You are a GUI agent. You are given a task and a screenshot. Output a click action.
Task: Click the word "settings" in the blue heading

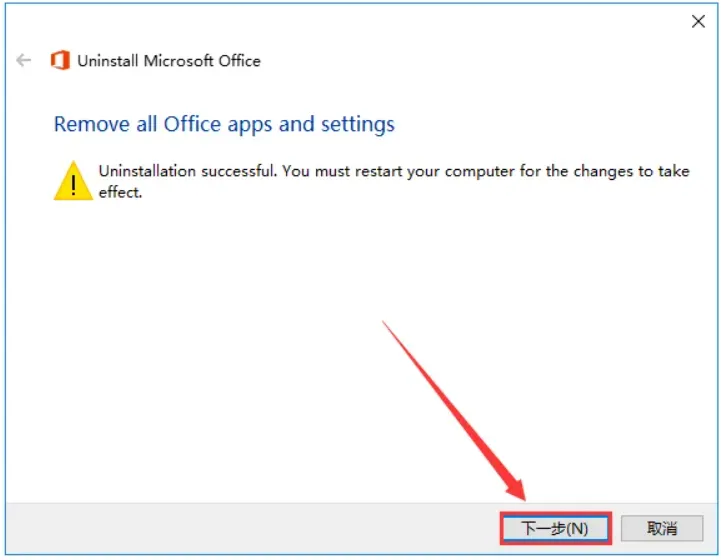[357, 125]
